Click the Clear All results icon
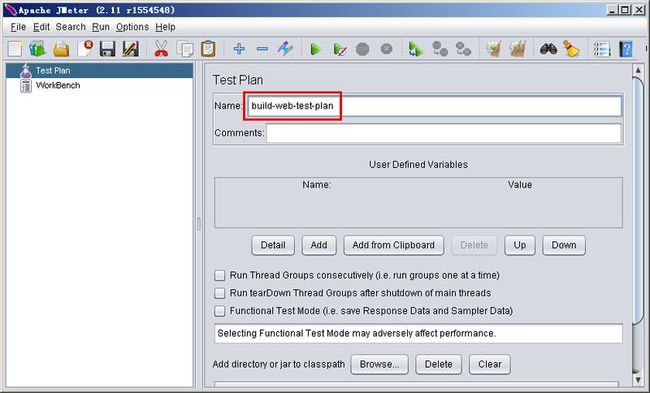 [x=517, y=49]
